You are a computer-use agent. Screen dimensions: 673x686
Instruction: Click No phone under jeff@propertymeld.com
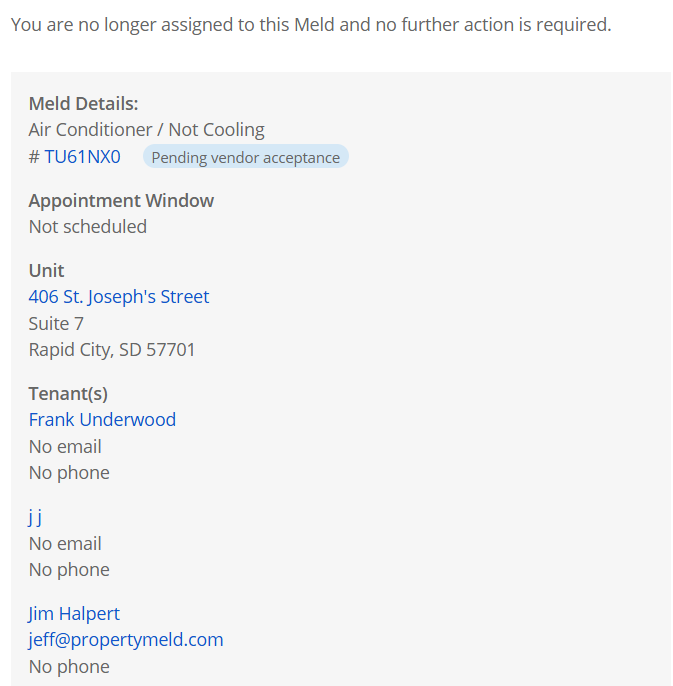(x=69, y=667)
